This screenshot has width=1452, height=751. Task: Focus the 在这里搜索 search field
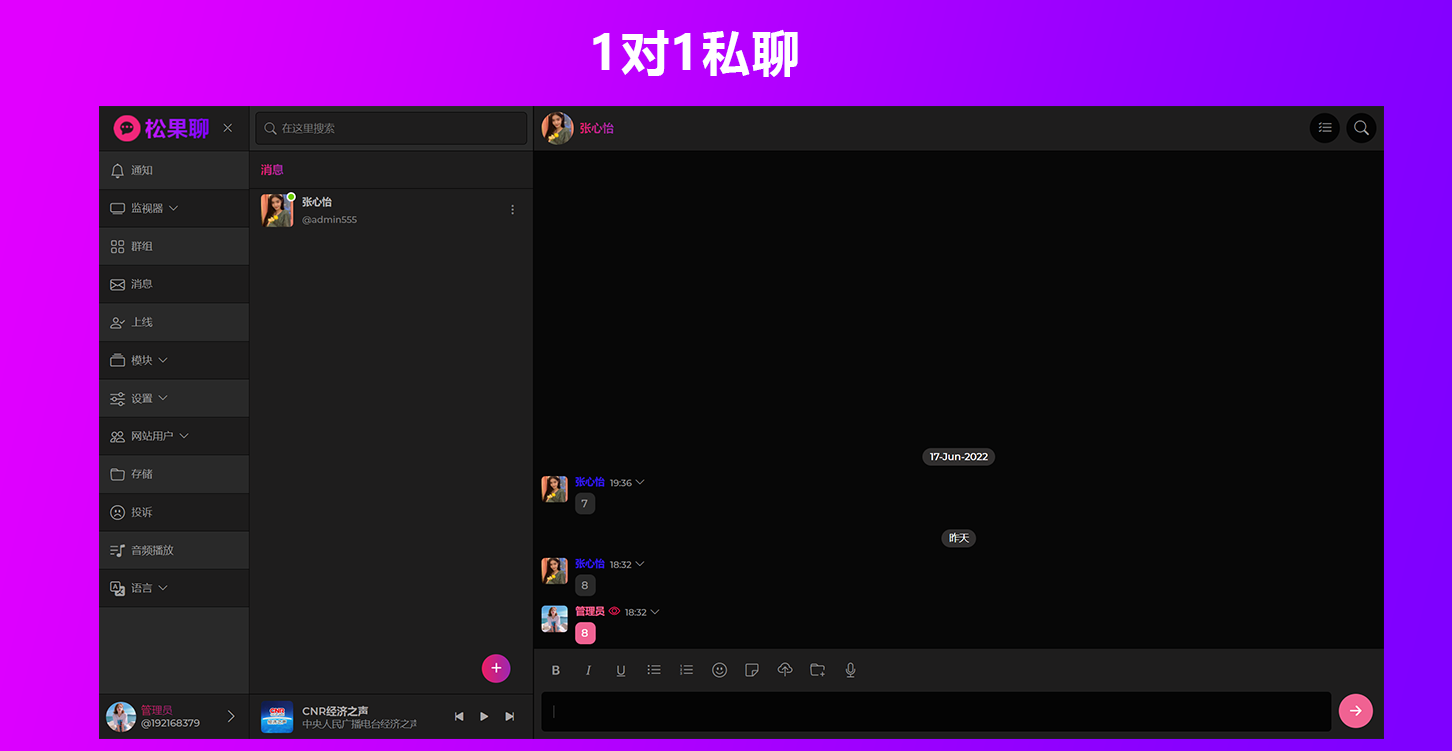(x=391, y=128)
